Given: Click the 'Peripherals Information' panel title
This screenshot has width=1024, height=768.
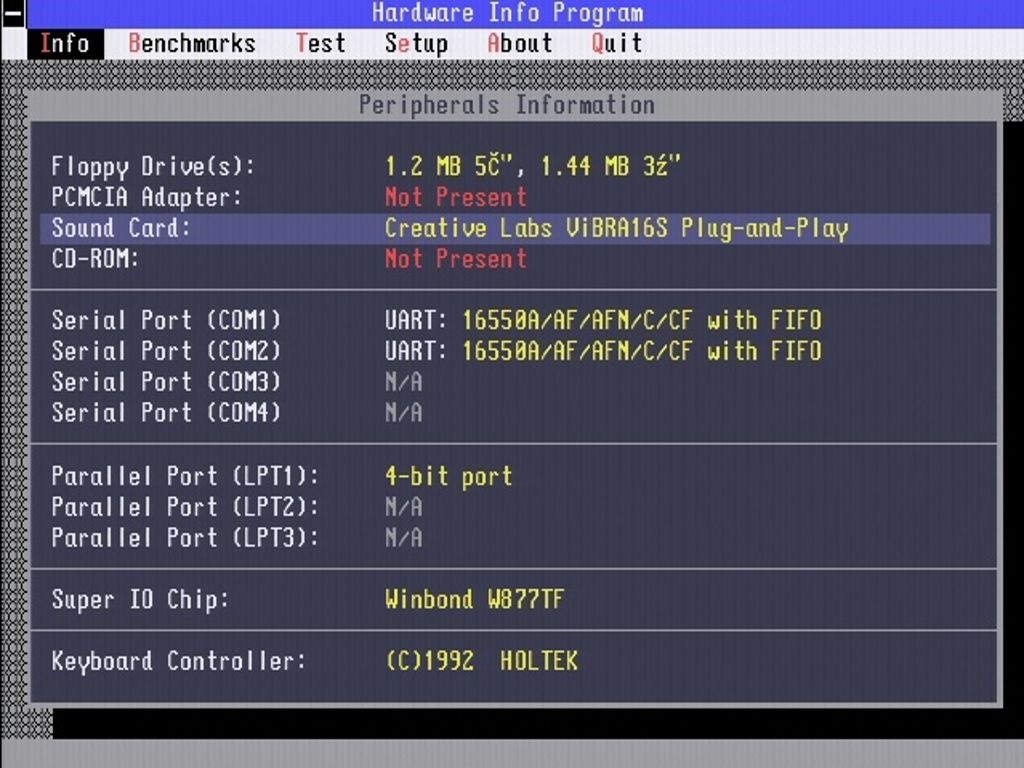Looking at the screenshot, I should tap(507, 105).
